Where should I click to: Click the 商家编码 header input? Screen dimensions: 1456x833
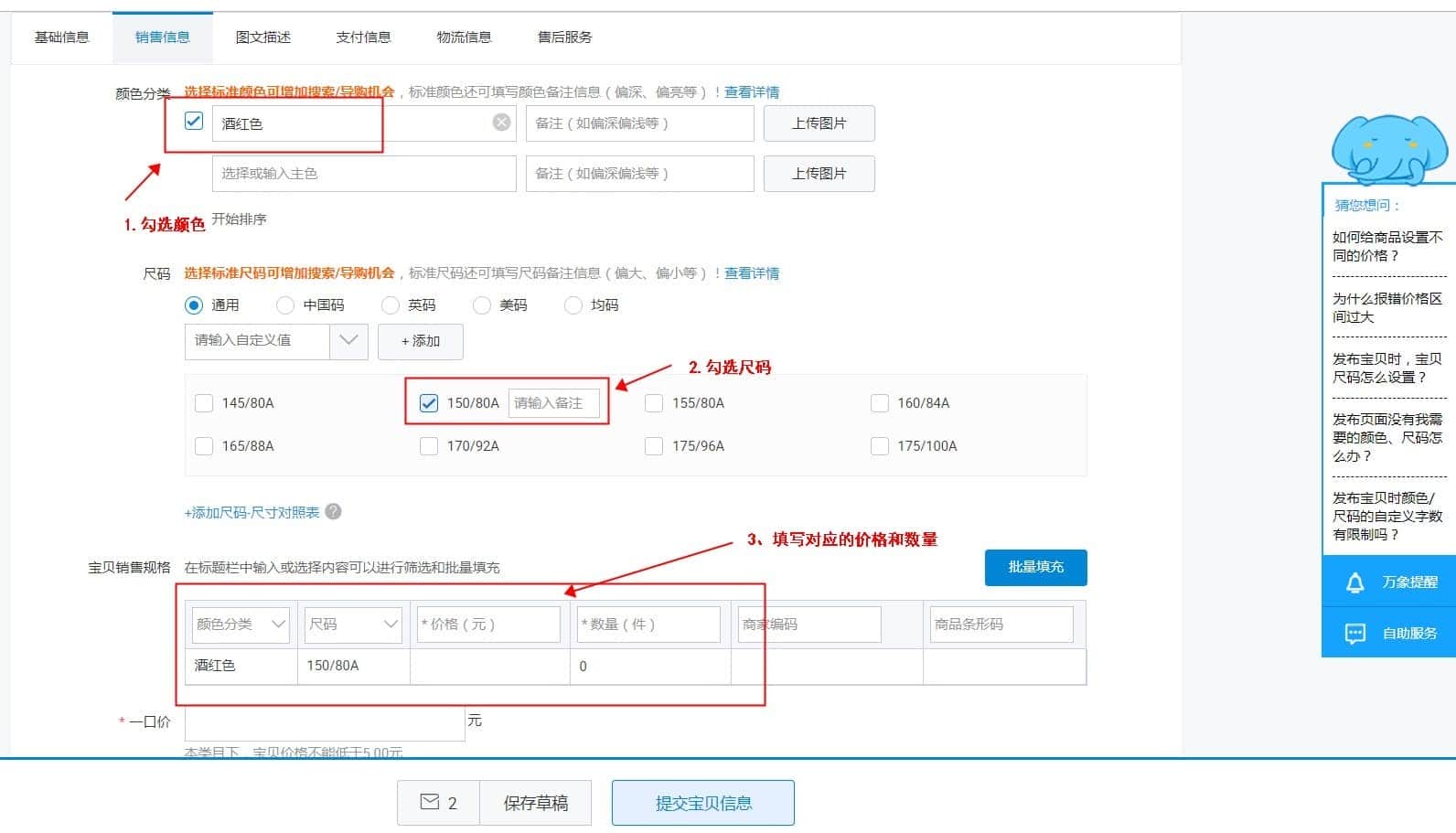[808, 625]
